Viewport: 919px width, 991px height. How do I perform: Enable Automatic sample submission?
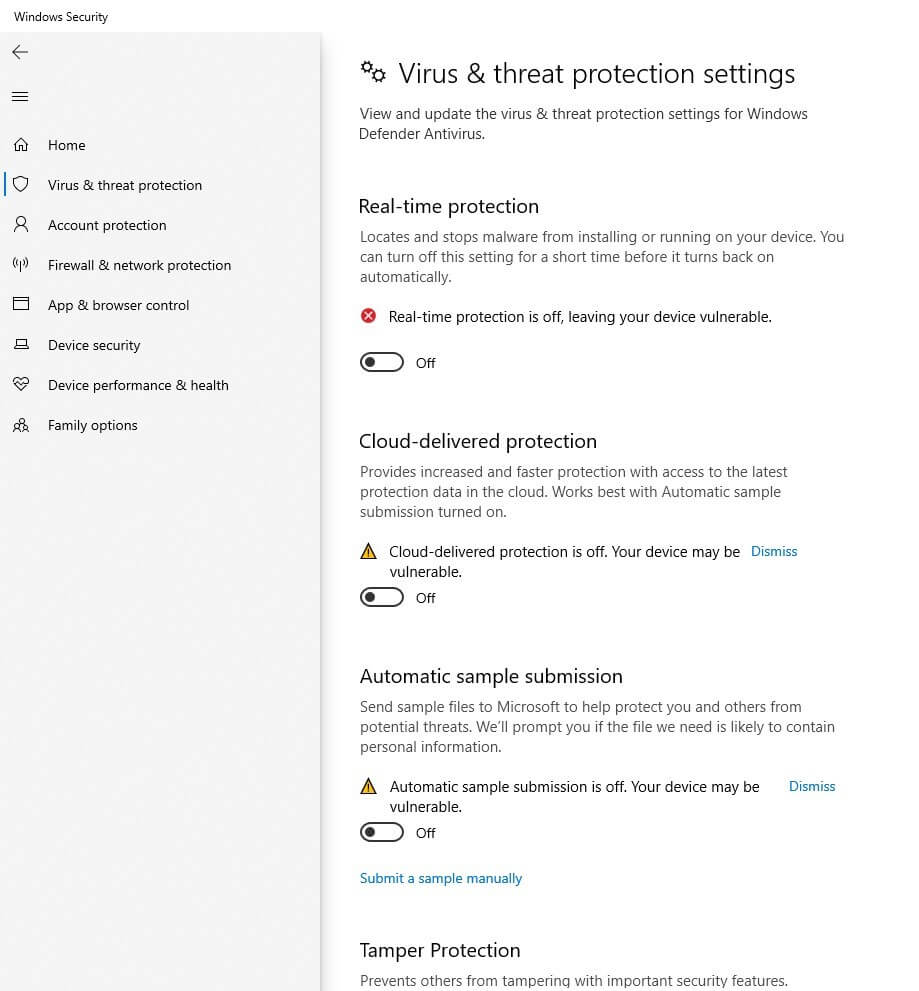(x=381, y=832)
